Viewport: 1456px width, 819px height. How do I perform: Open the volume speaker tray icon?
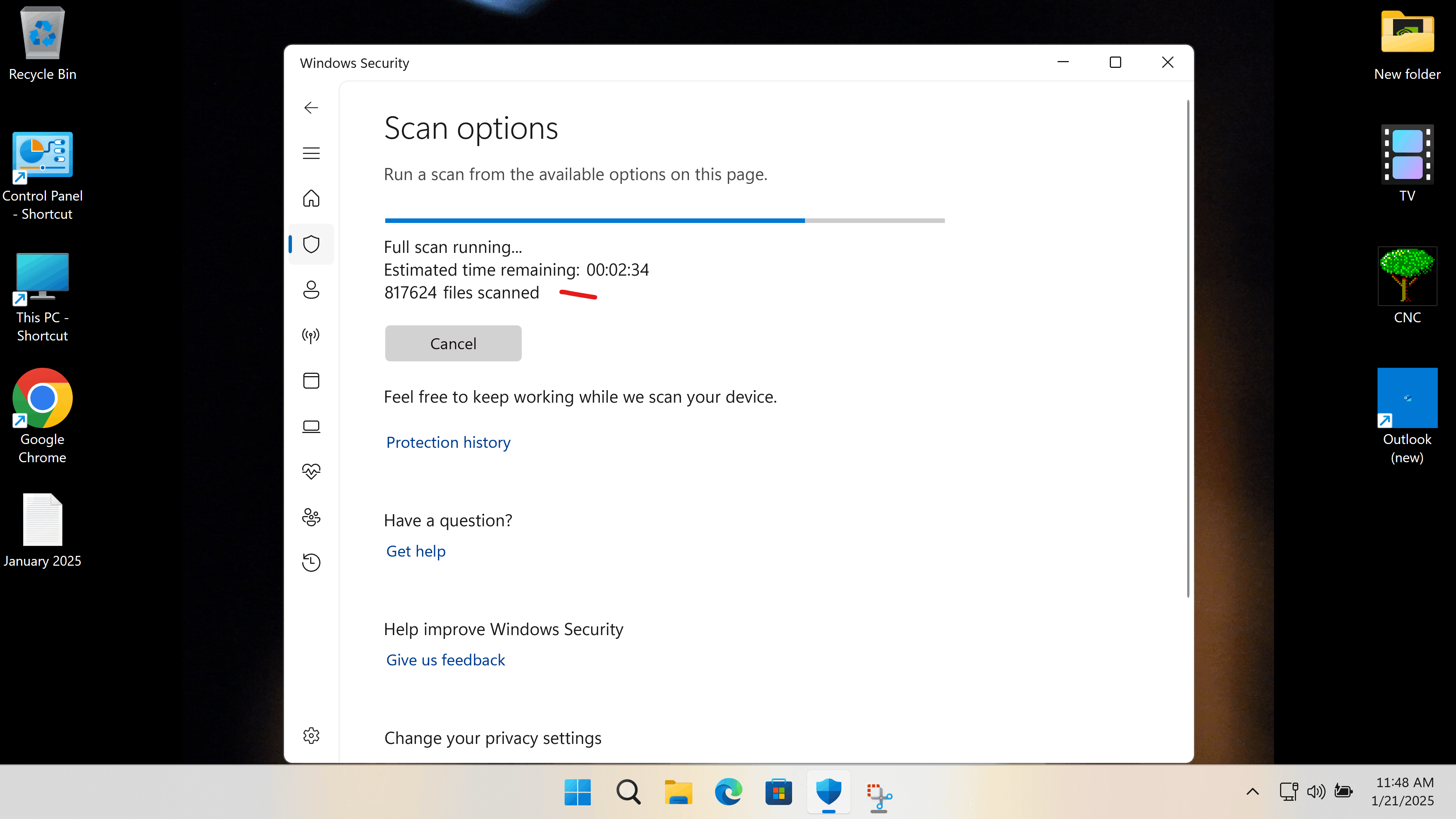[1316, 791]
